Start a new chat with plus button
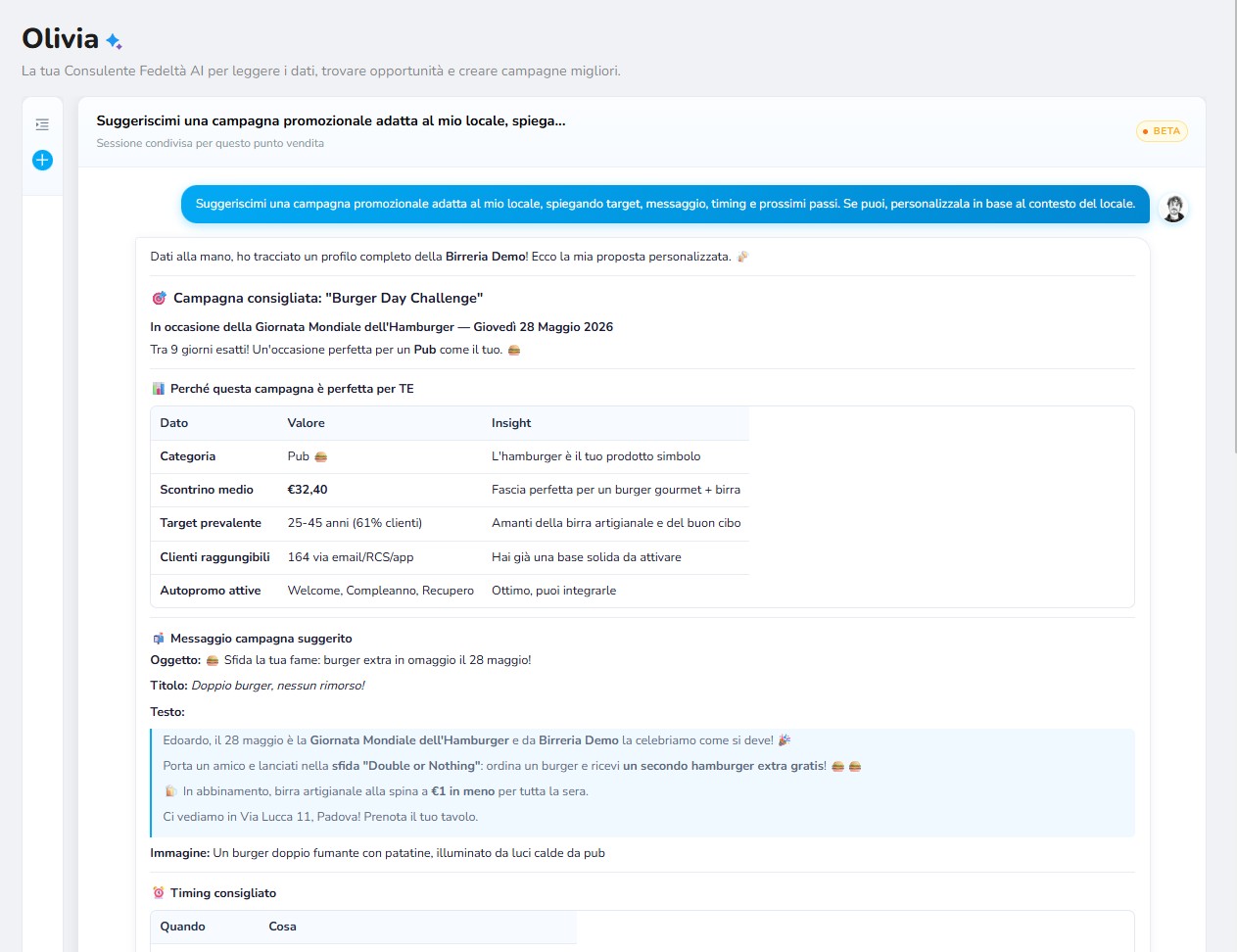Viewport: 1237px width, 952px height. (x=42, y=160)
